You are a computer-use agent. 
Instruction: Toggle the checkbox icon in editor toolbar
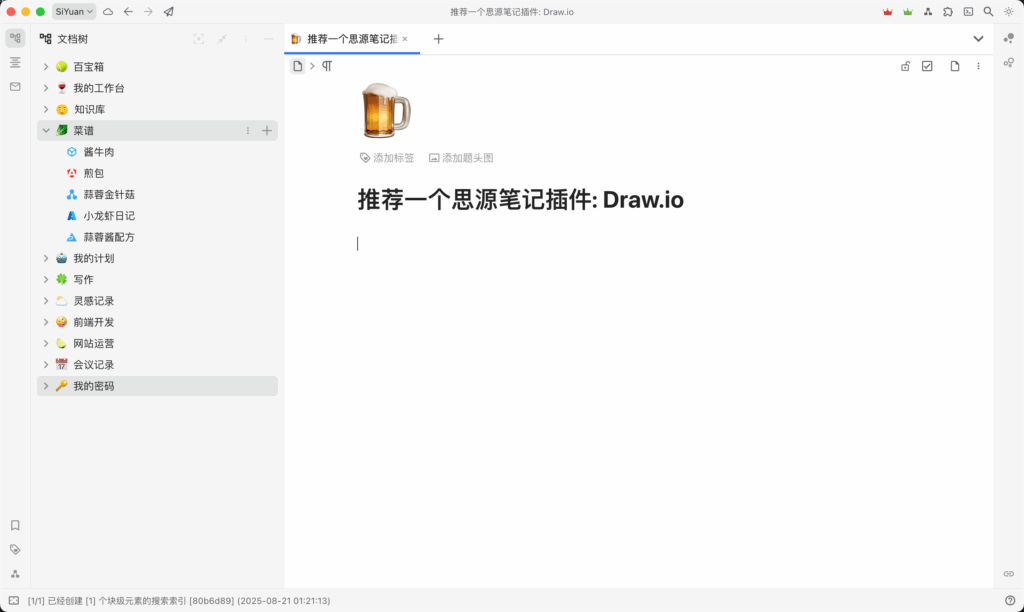point(927,66)
